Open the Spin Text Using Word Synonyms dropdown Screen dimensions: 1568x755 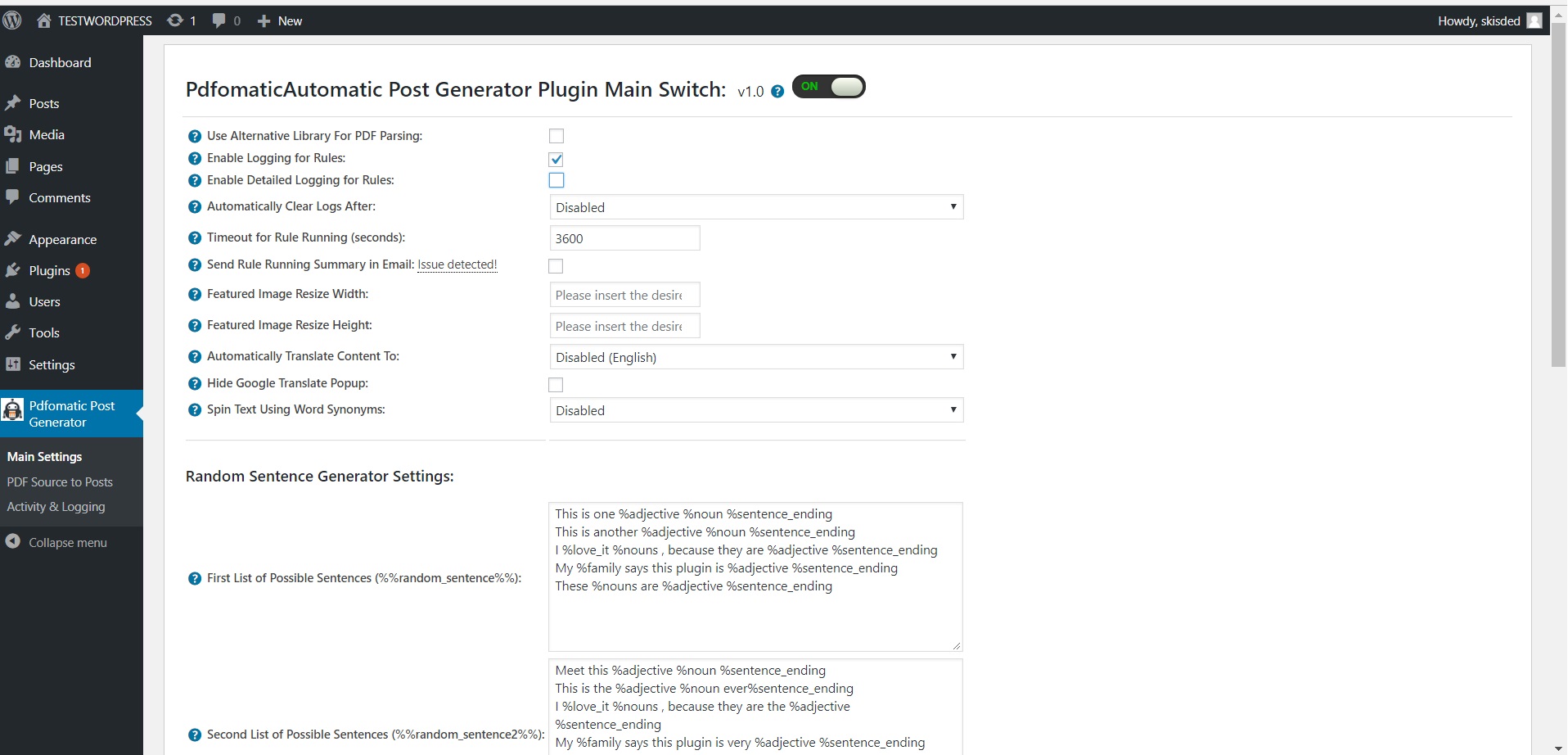tap(756, 410)
